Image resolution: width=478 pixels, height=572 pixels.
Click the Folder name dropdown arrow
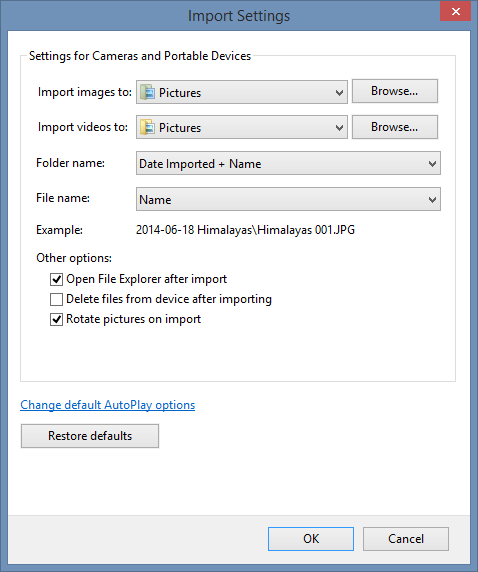point(432,164)
